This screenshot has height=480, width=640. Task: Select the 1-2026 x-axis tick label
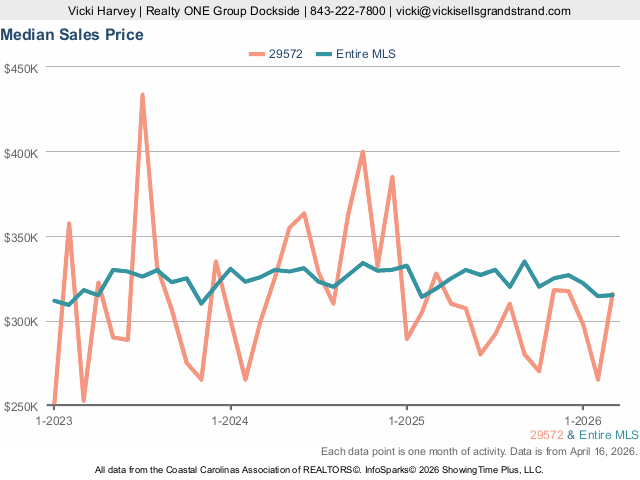(x=583, y=421)
